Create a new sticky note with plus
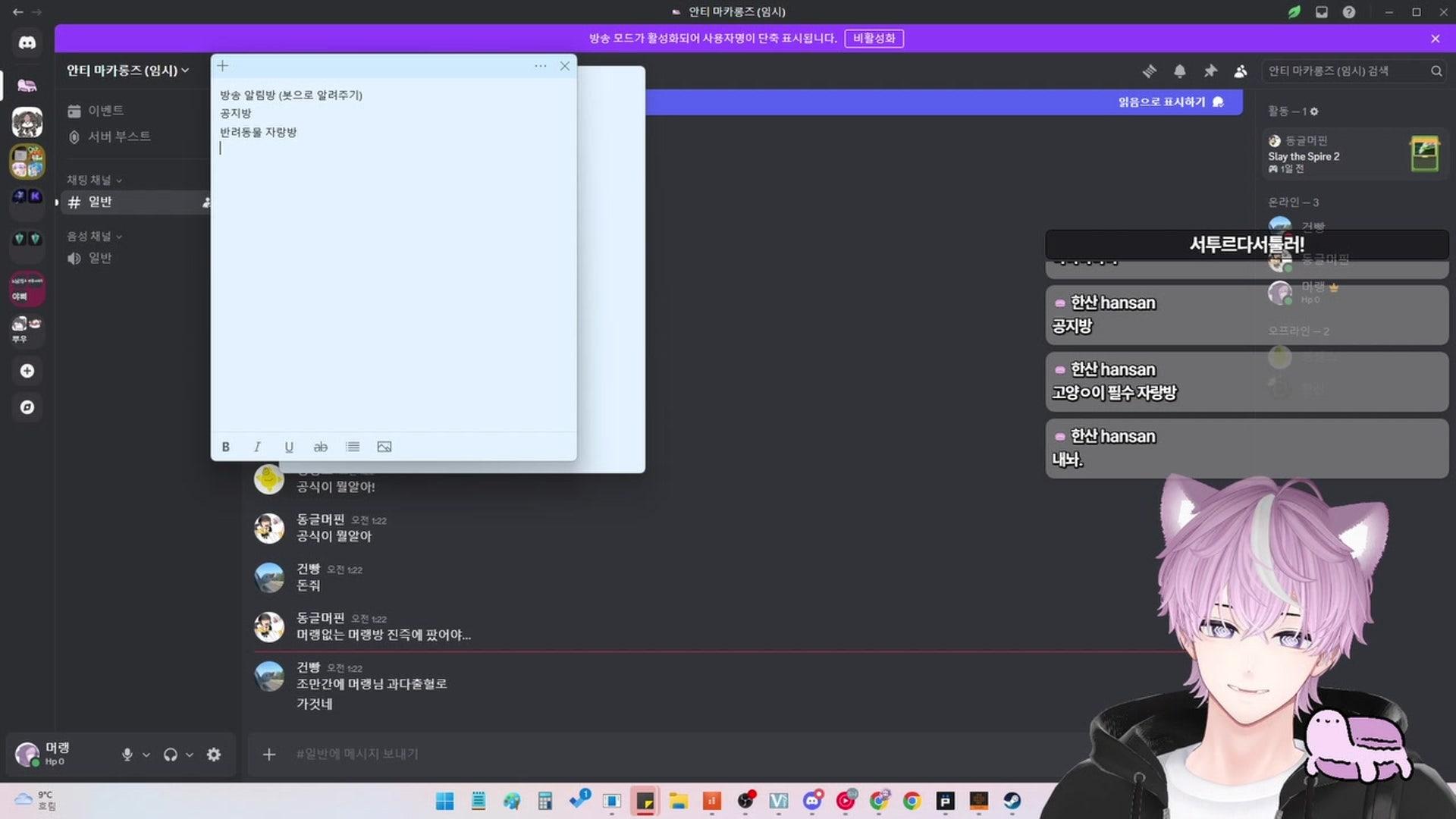1456x819 pixels. coord(223,66)
